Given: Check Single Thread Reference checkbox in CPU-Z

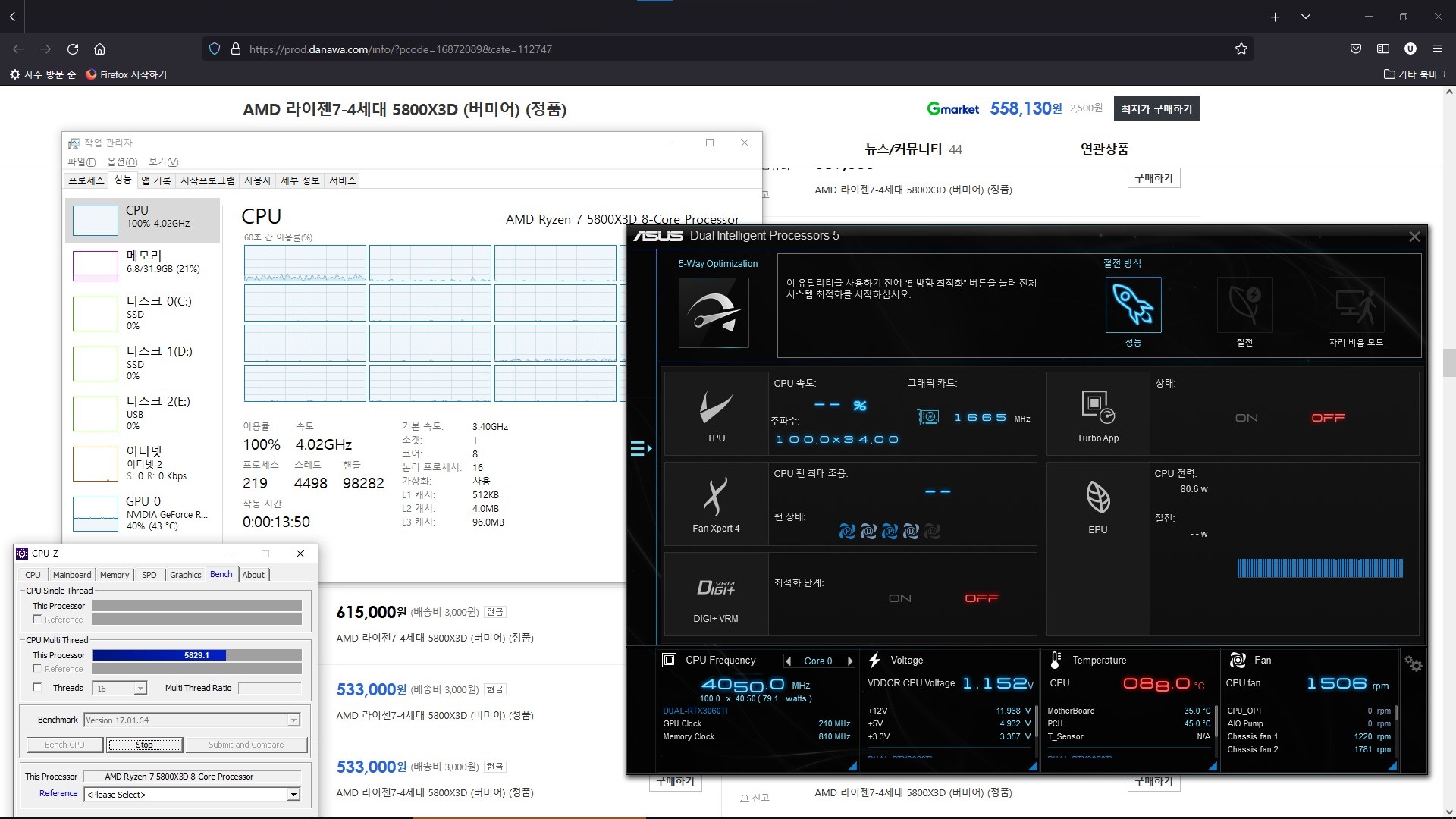Looking at the screenshot, I should pyautogui.click(x=37, y=620).
